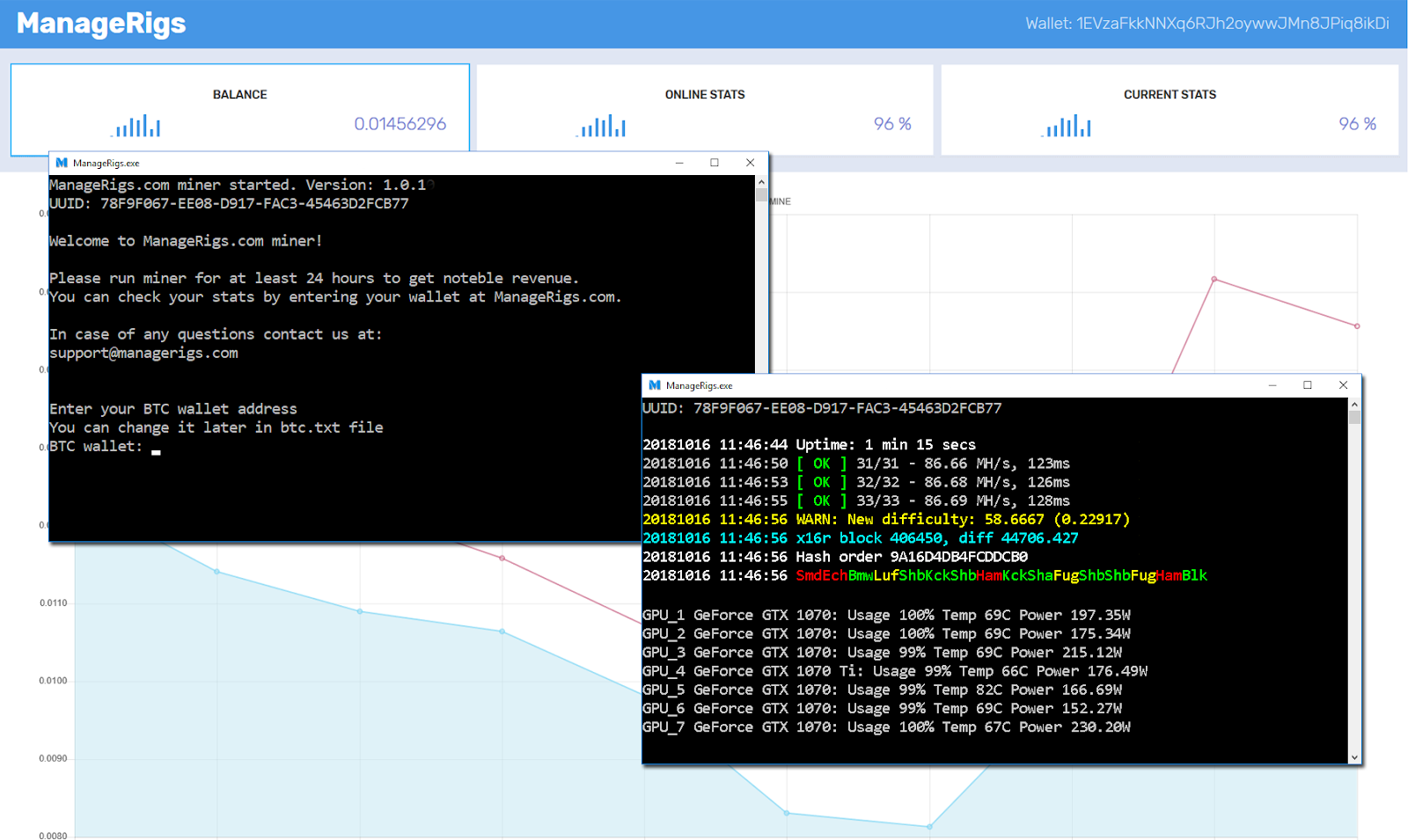Select the ONLINE STATS card
This screenshot has height=840, width=1408.
(x=704, y=109)
